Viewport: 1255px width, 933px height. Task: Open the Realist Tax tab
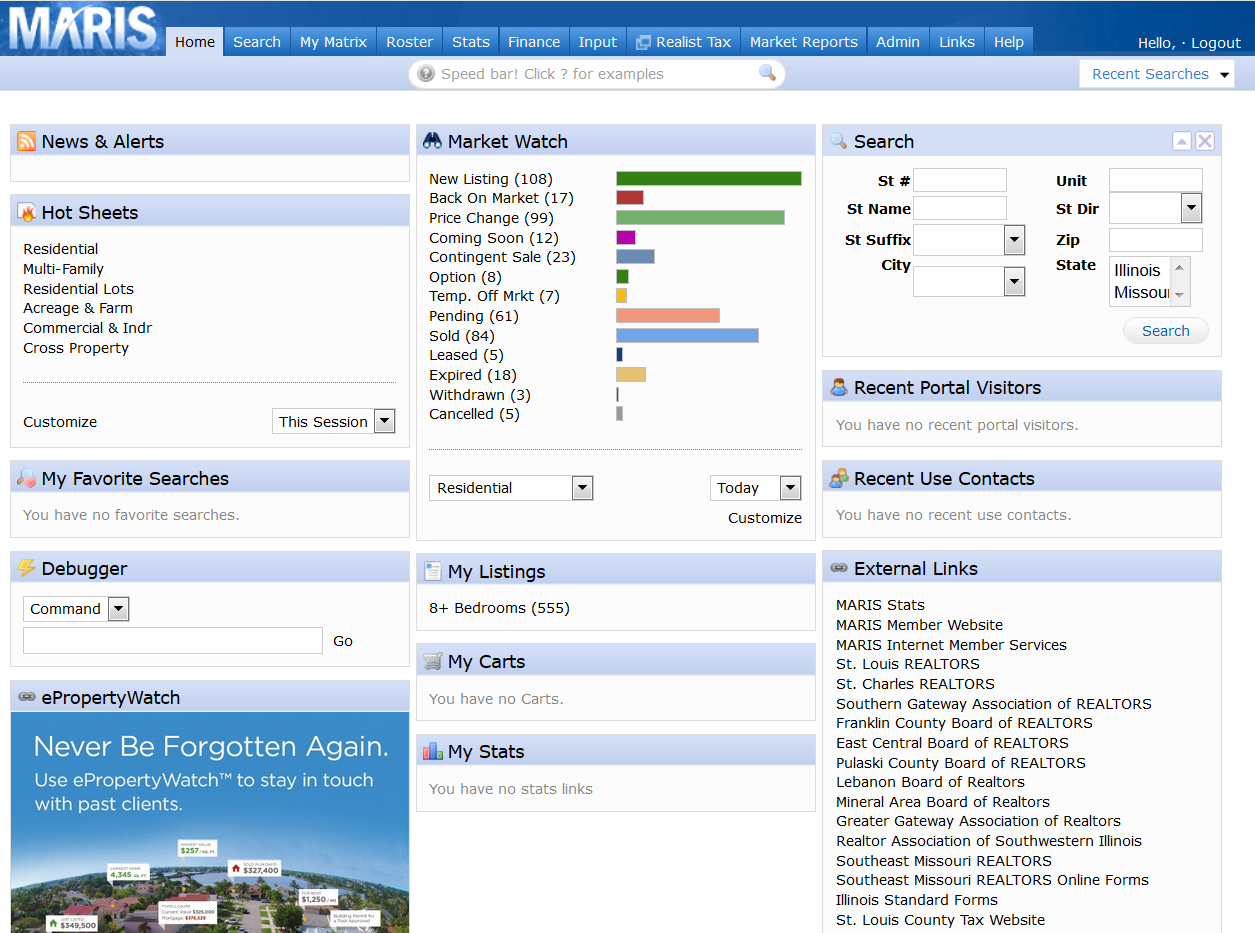683,42
